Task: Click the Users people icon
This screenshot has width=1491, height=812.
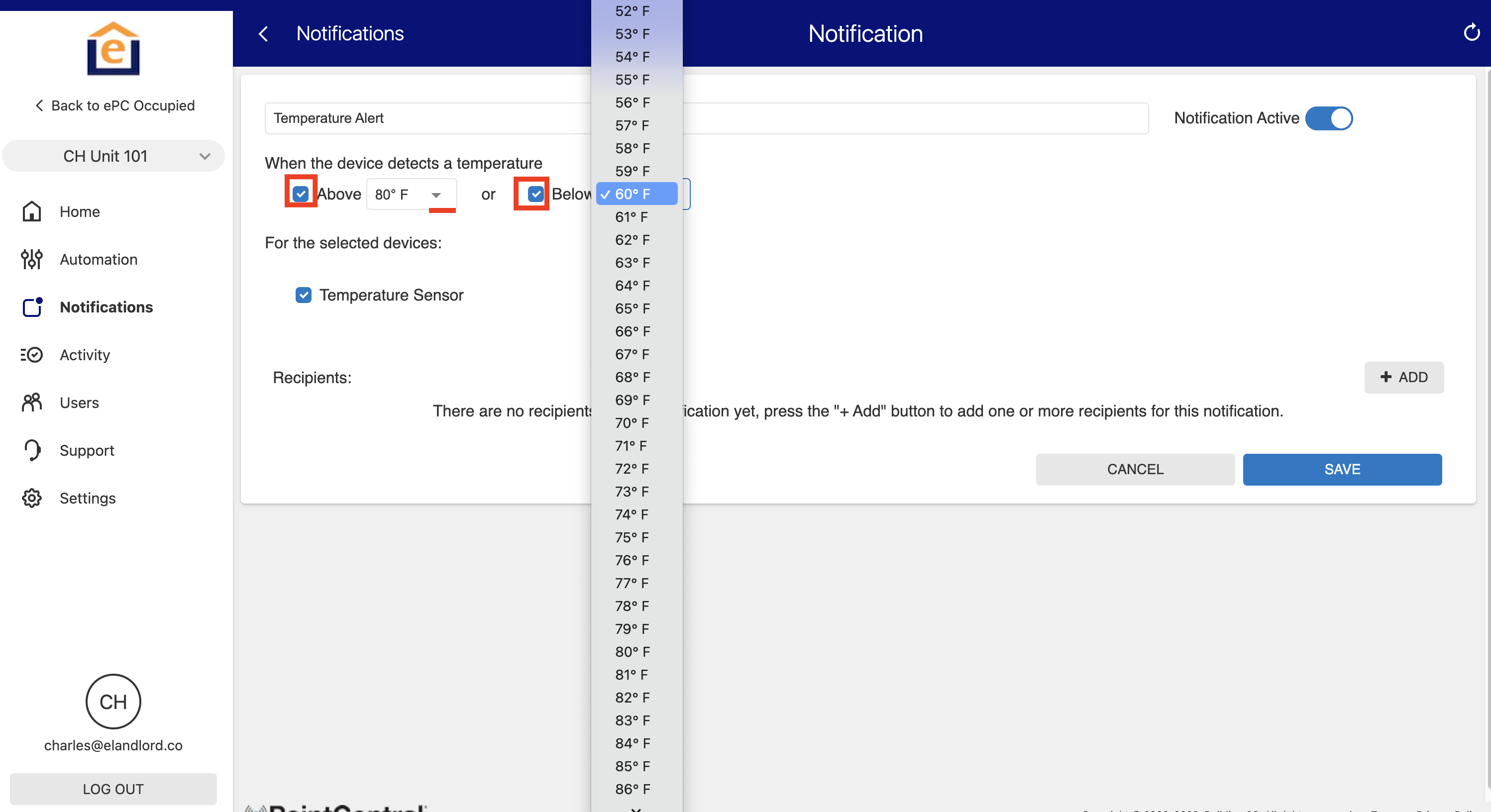Action: pyautogui.click(x=31, y=402)
